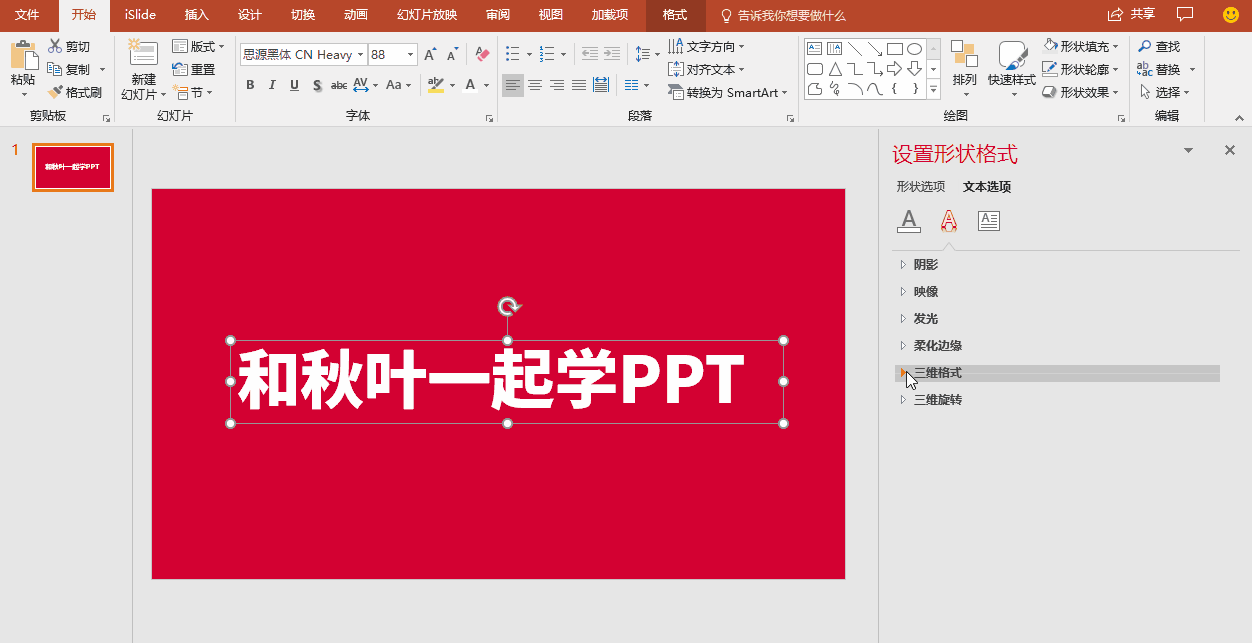
Task: Toggle strikethrough abc button
Action: pos(339,85)
